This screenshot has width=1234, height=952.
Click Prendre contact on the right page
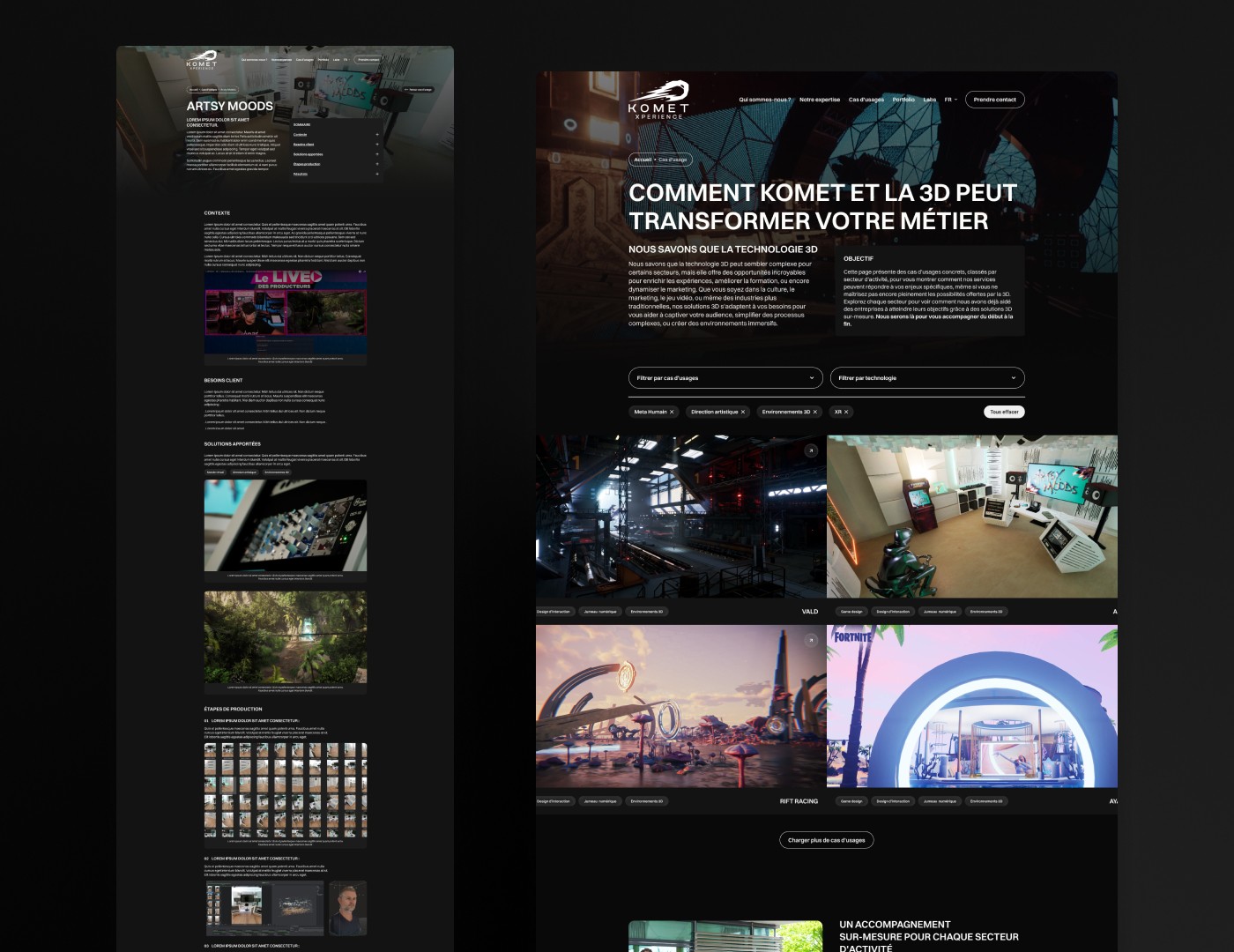[994, 100]
